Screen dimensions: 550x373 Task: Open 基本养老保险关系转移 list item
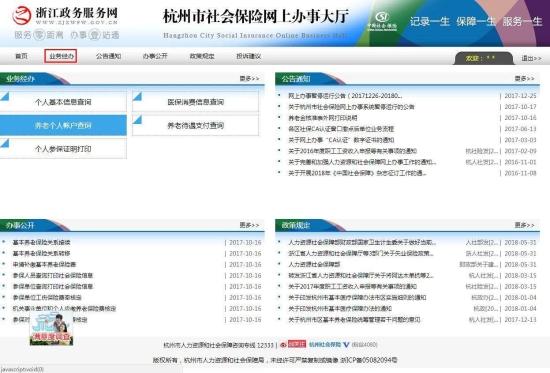[41, 253]
